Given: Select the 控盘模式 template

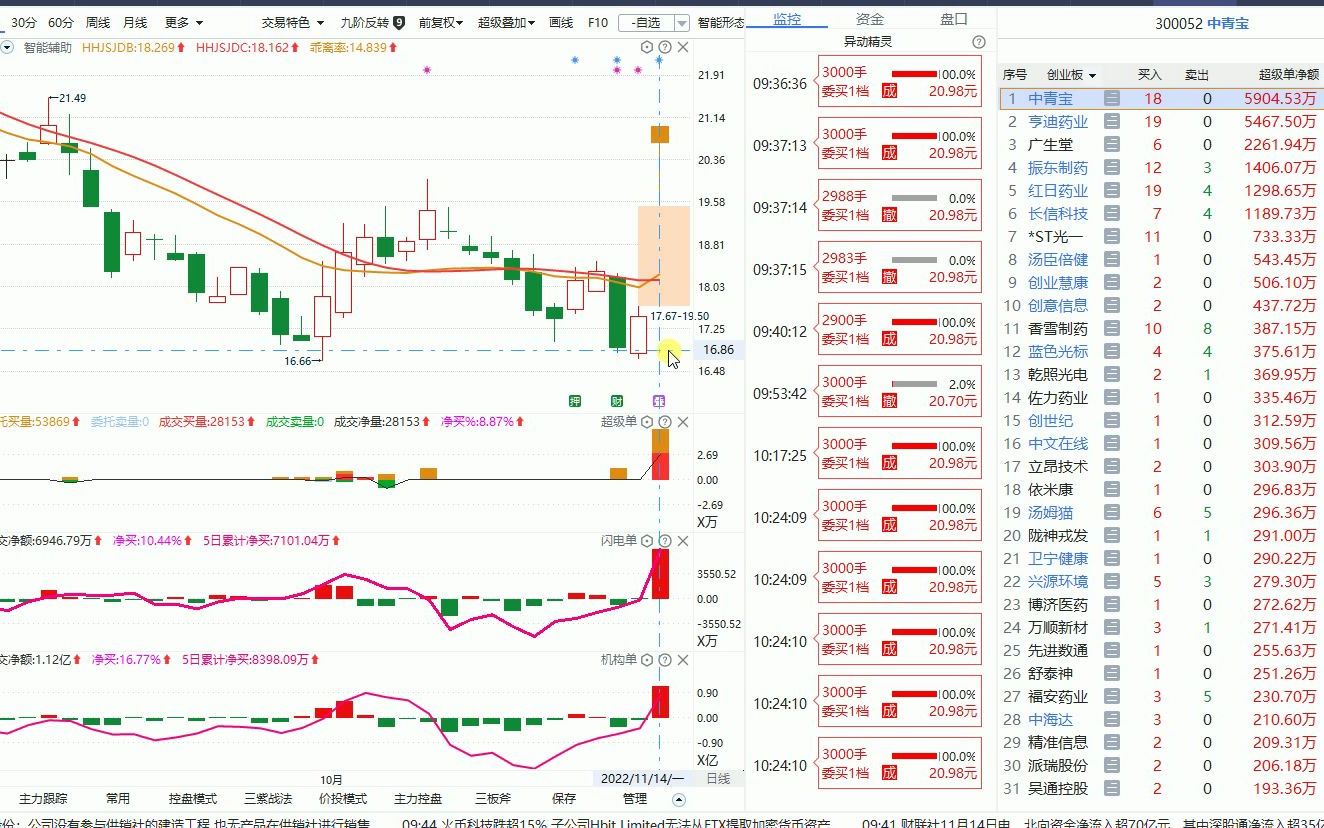Looking at the screenshot, I should [x=193, y=799].
